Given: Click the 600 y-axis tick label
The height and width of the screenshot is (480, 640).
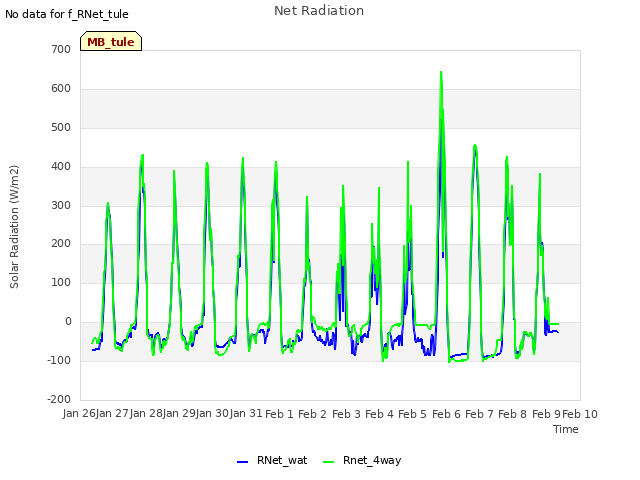Looking at the screenshot, I should (x=61, y=89).
